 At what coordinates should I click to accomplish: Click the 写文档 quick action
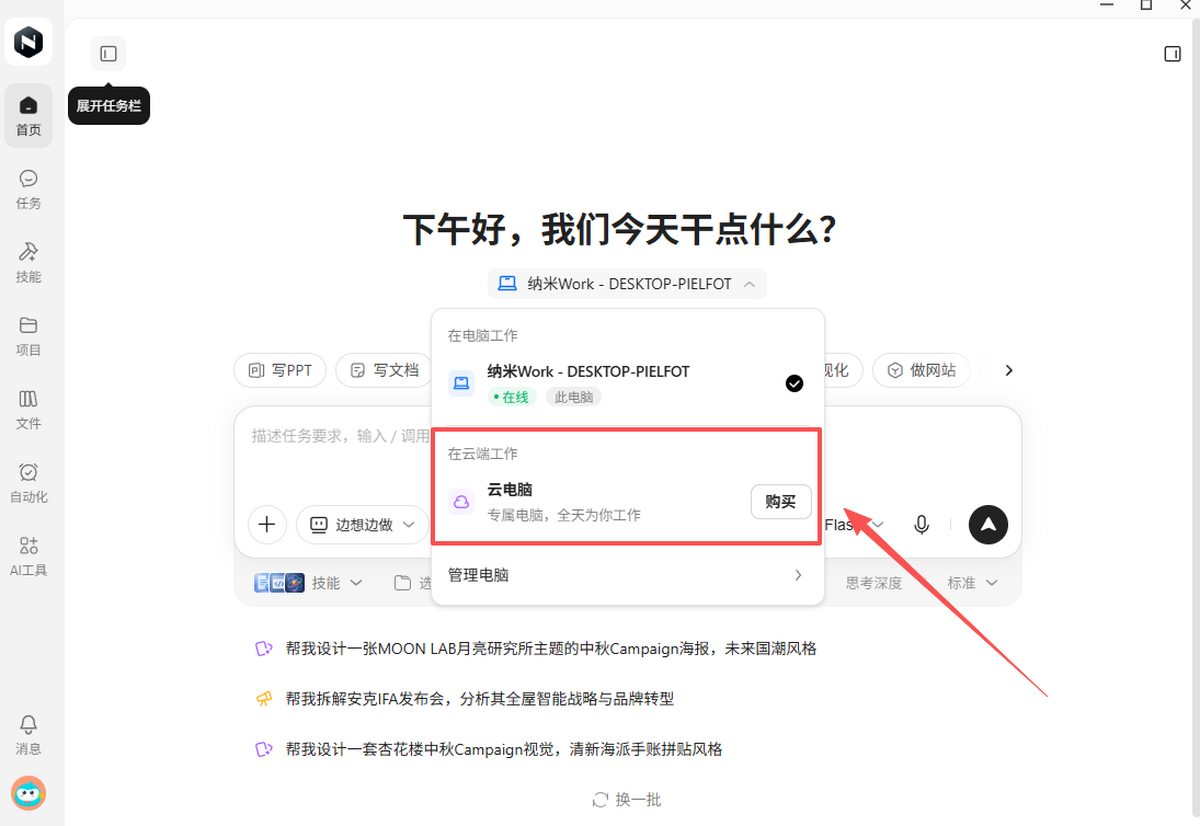click(386, 370)
